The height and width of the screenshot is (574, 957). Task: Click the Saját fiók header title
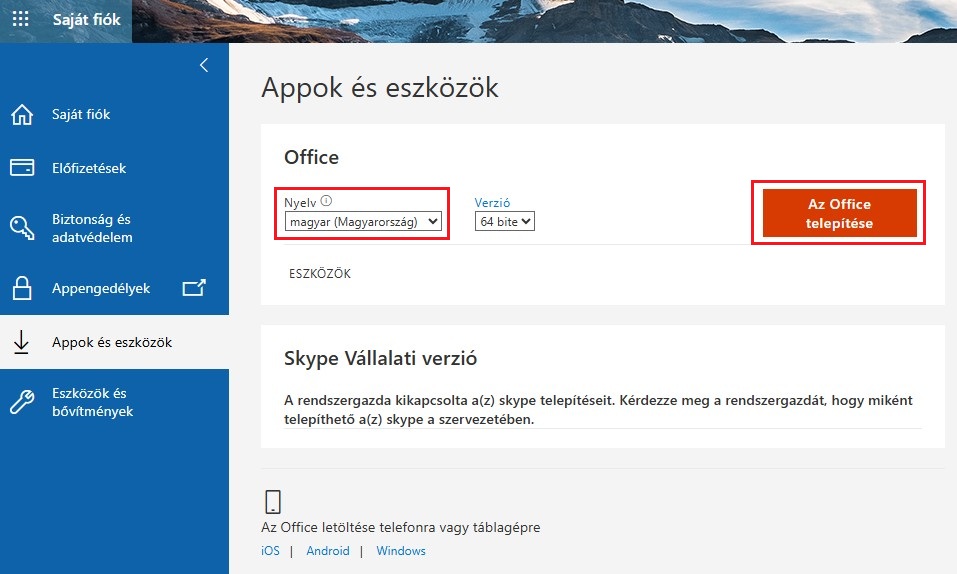pos(86,20)
